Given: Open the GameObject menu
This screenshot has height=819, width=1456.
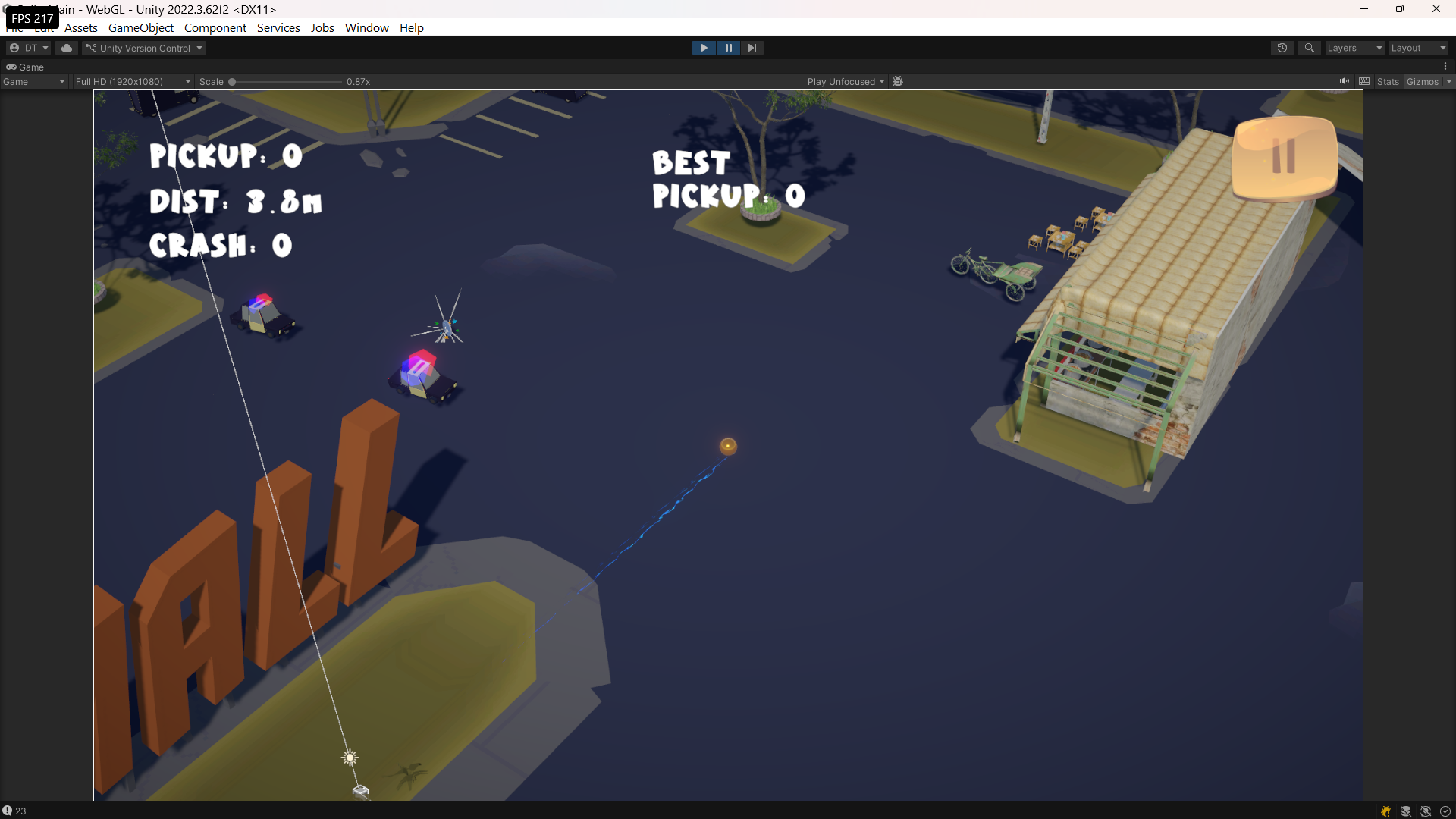Looking at the screenshot, I should [x=141, y=28].
